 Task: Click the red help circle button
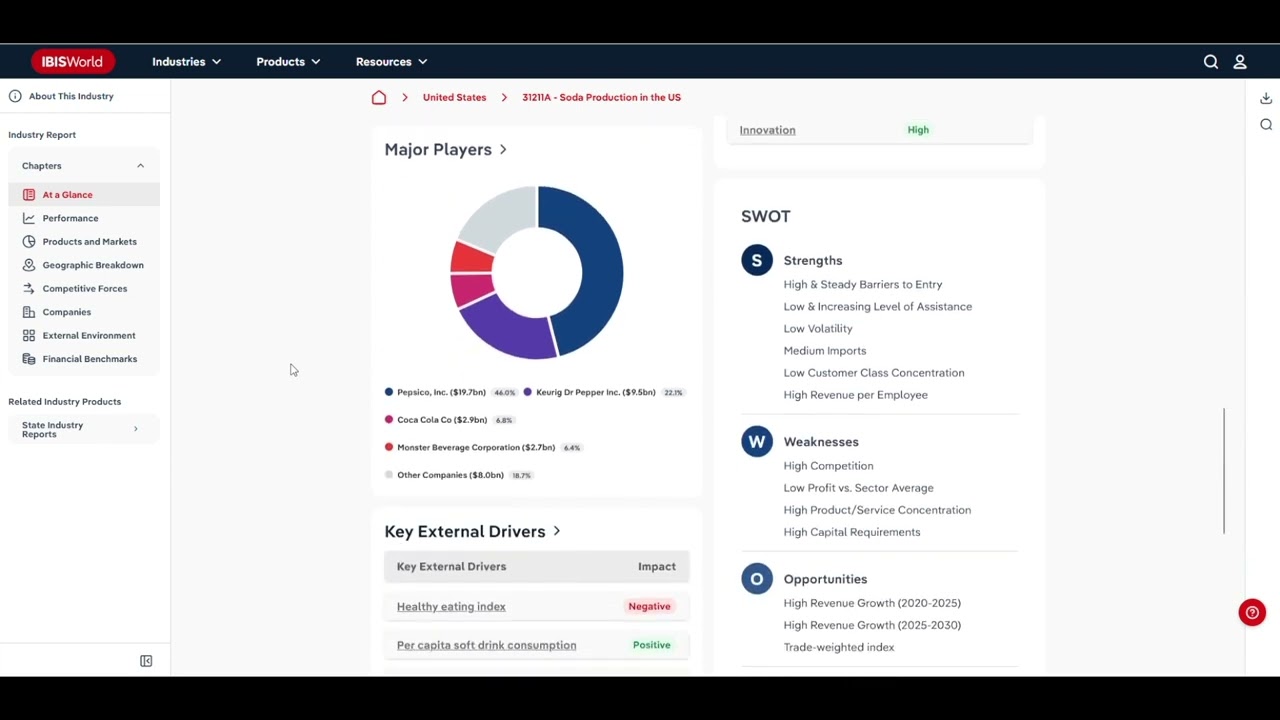pyautogui.click(x=1252, y=613)
